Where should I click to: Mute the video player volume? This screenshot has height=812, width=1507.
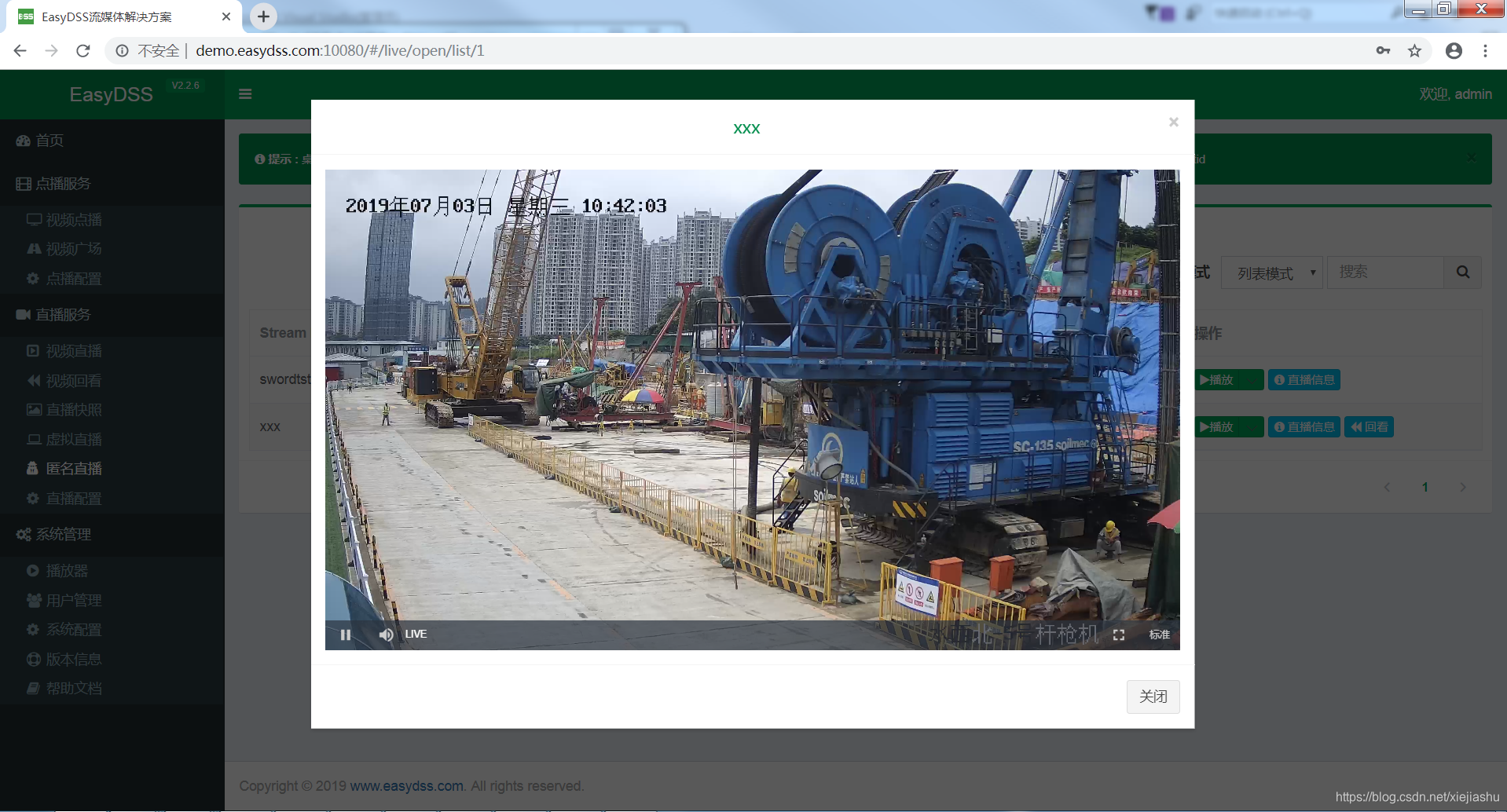[x=386, y=635]
